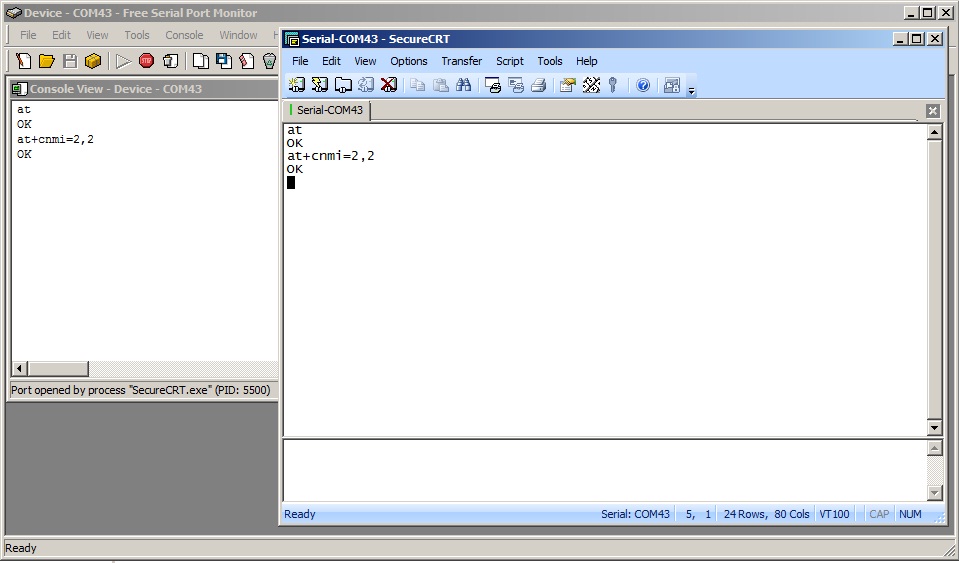
Task: Click the key icon in SecureCRT toolbar
Action: click(613, 85)
